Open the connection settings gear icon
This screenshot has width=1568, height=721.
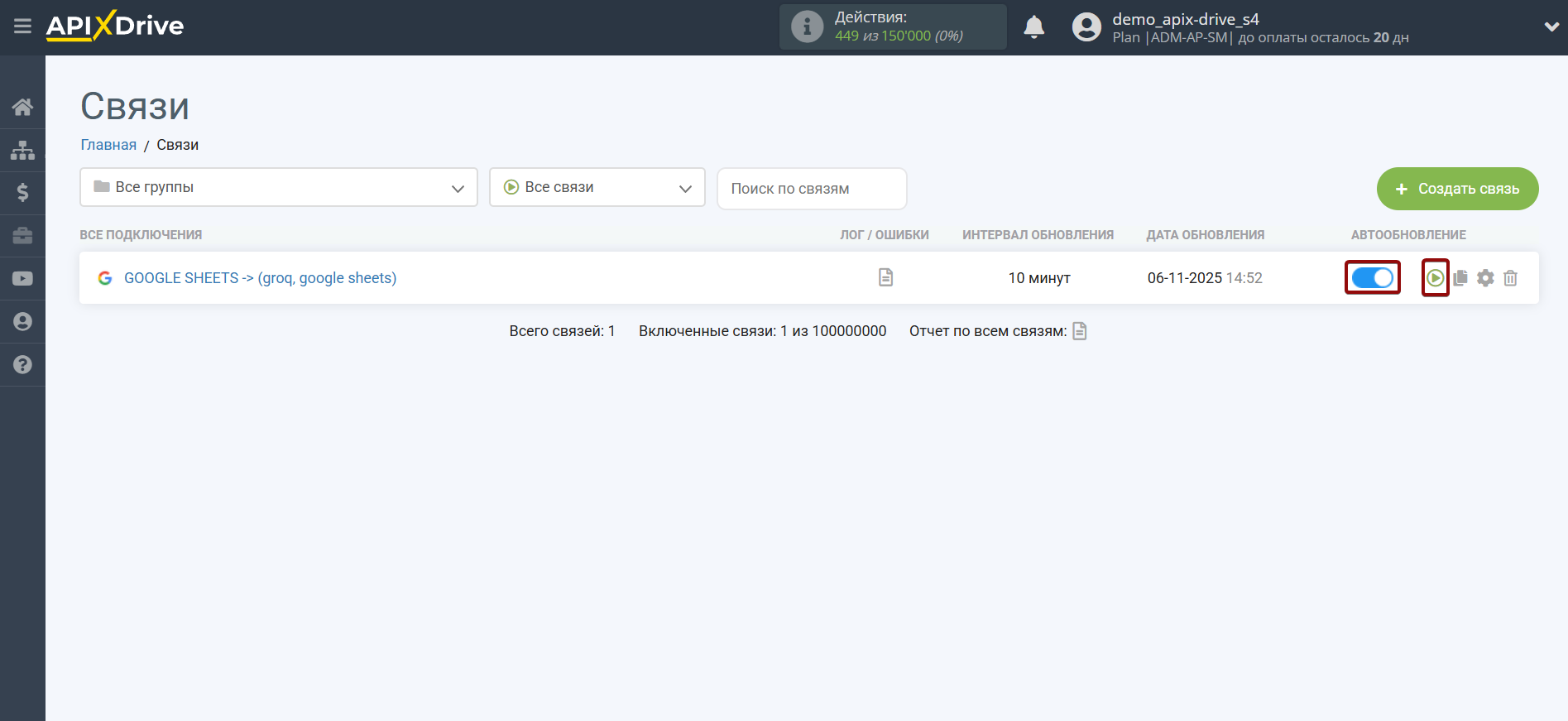pyautogui.click(x=1485, y=278)
